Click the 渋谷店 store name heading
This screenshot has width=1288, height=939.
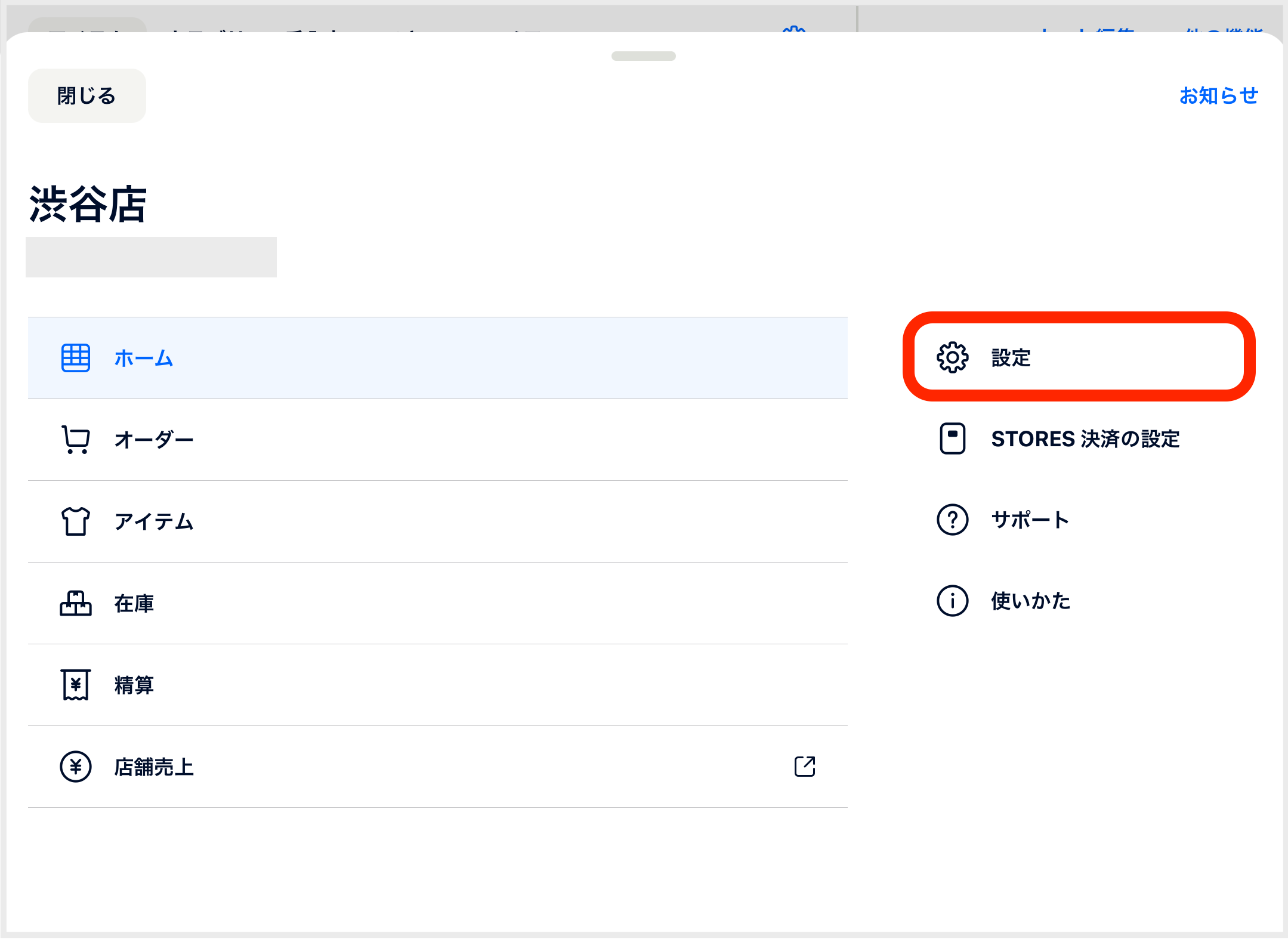pos(88,204)
